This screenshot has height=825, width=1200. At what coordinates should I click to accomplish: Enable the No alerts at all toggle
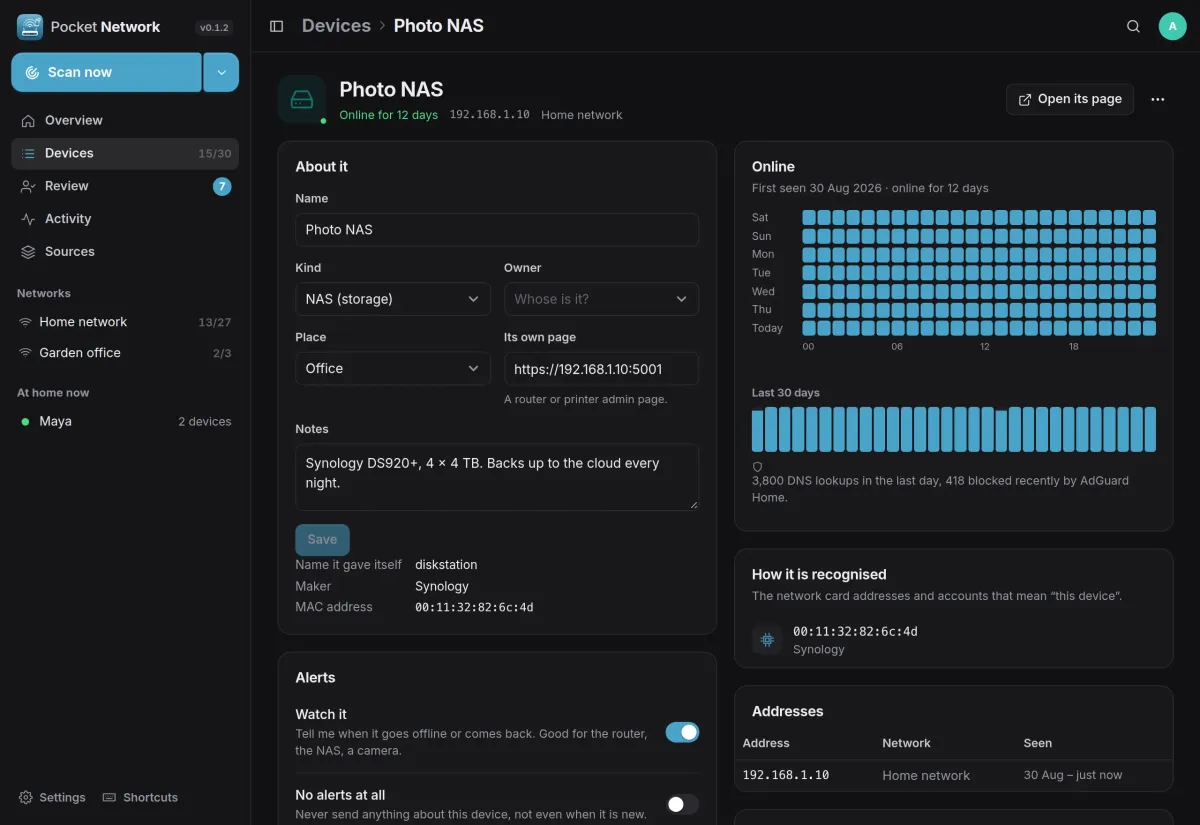[x=682, y=804]
